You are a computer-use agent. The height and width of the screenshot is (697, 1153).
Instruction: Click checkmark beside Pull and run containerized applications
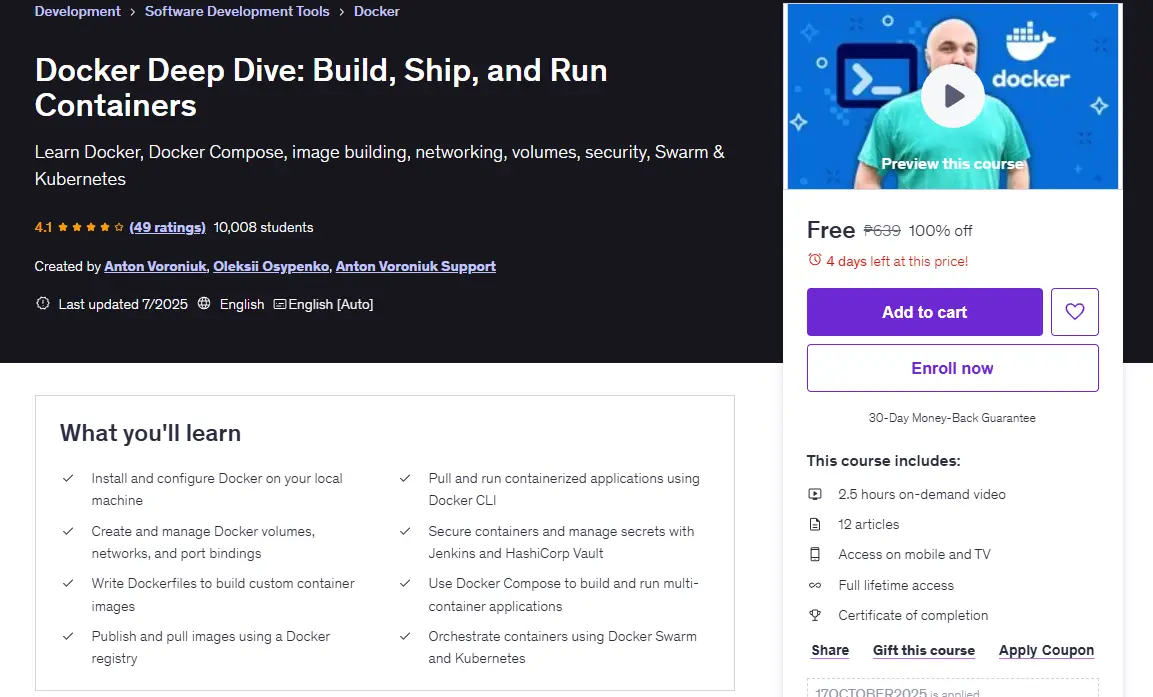pos(404,479)
